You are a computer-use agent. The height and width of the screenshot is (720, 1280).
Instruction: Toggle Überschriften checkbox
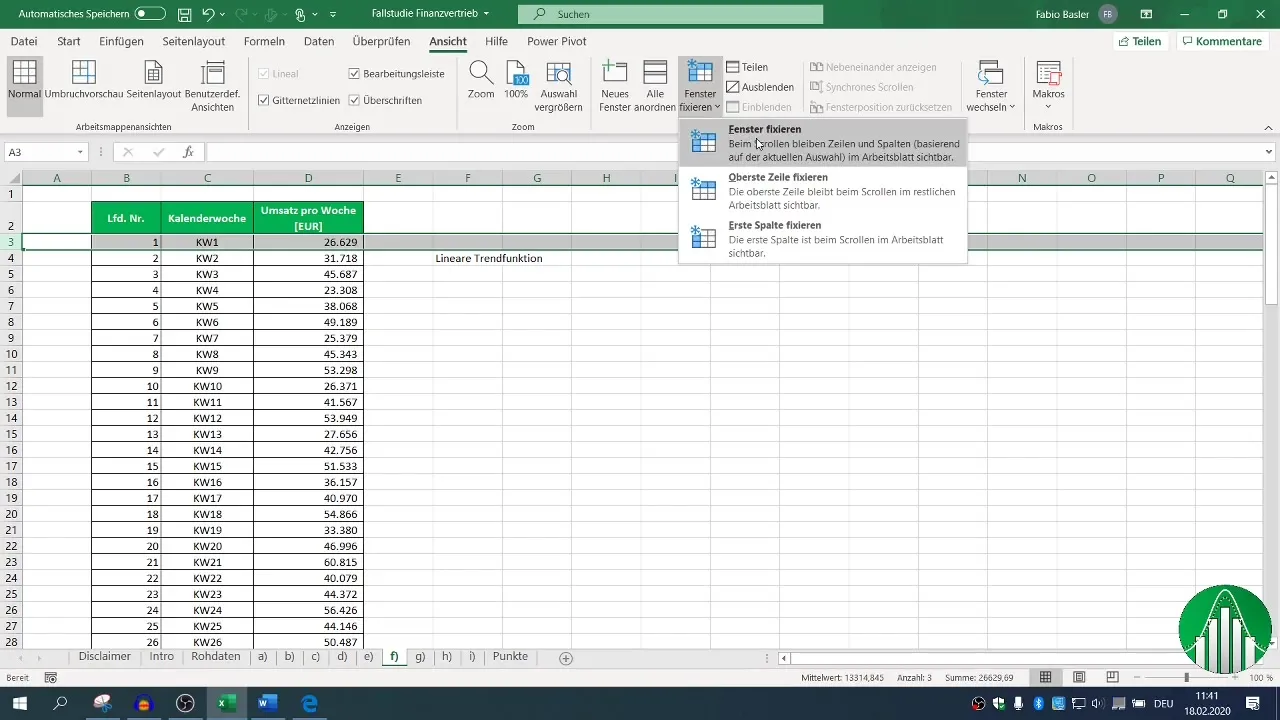tap(354, 100)
